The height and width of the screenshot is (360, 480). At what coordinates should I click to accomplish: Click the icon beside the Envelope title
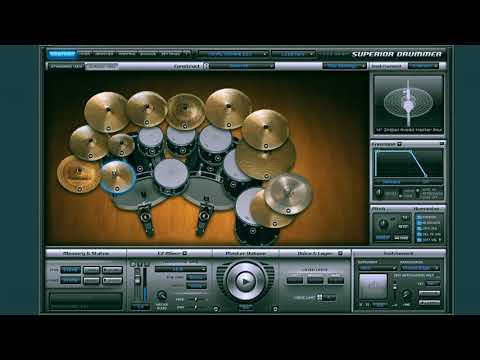tap(399, 144)
